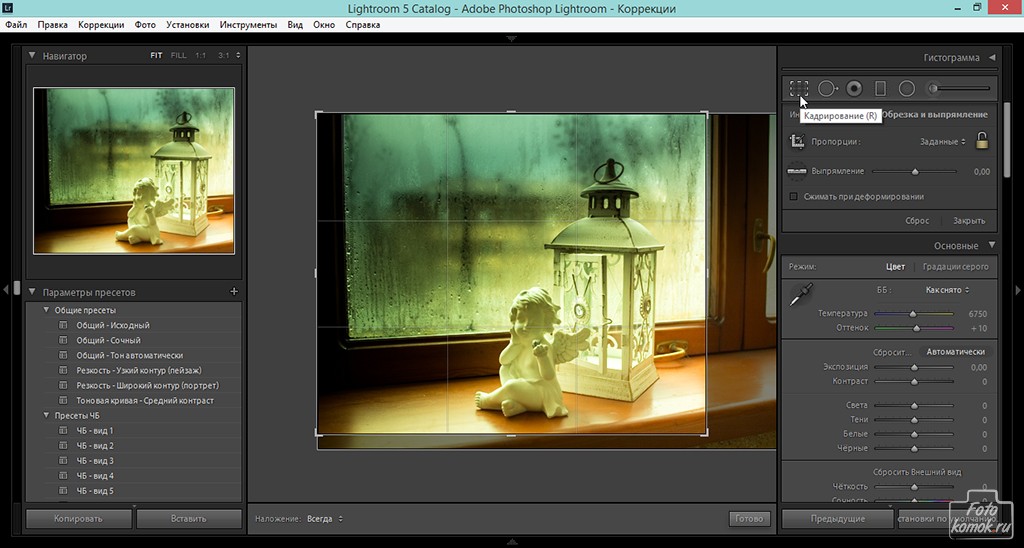Image resolution: width=1024 pixels, height=548 pixels.
Task: Click the Контраст slider
Action: (914, 381)
